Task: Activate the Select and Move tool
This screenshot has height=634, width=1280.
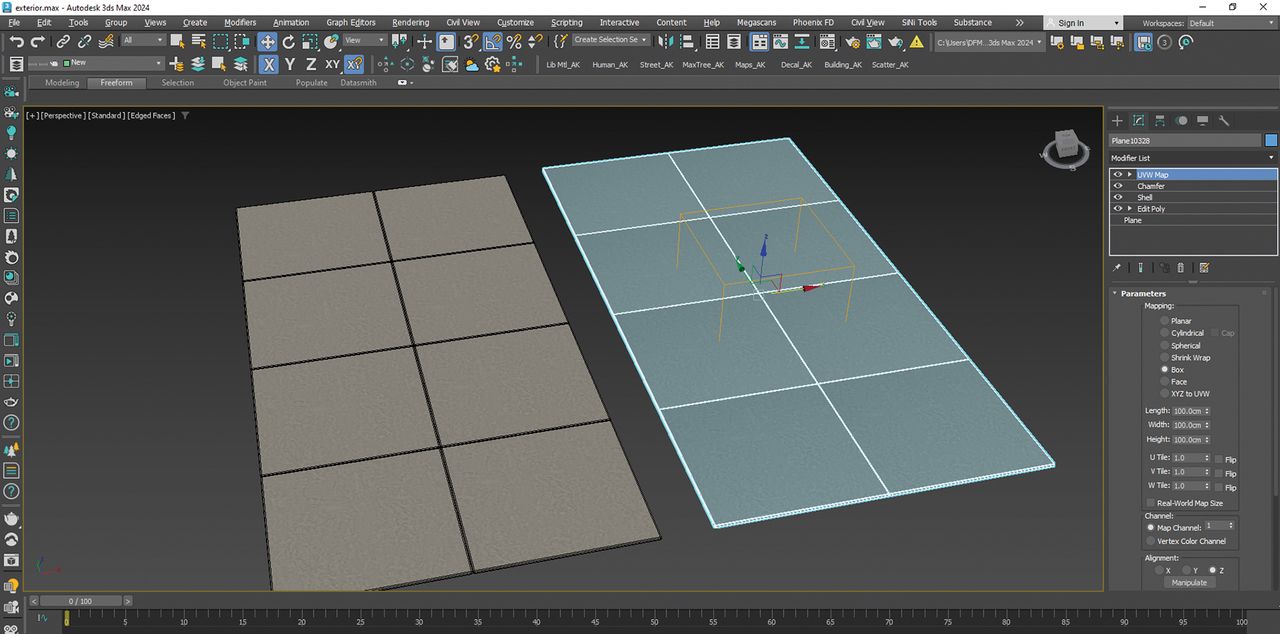Action: 267,41
